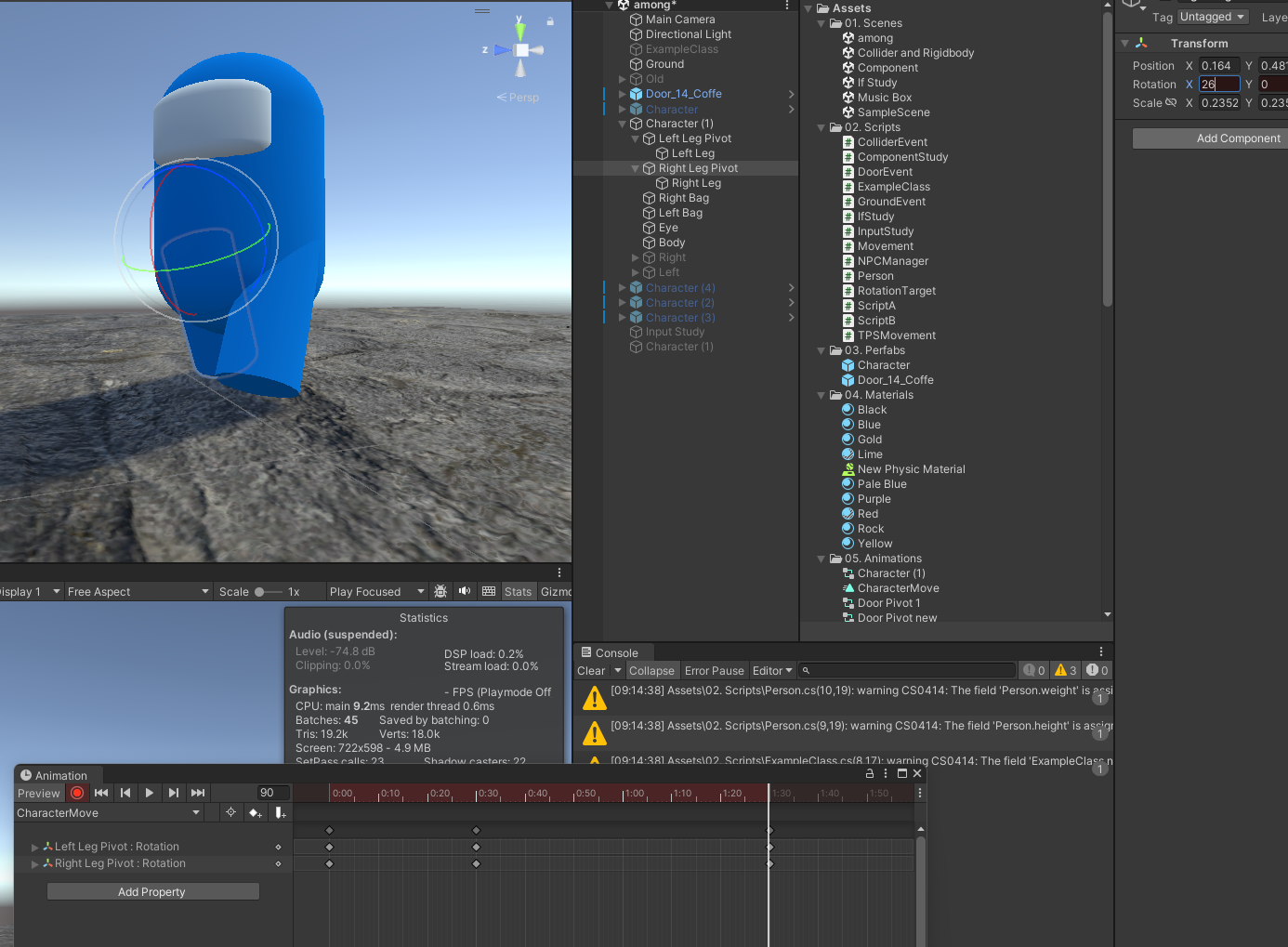
Task: Toggle the Console warning count filter
Action: (x=1065, y=670)
